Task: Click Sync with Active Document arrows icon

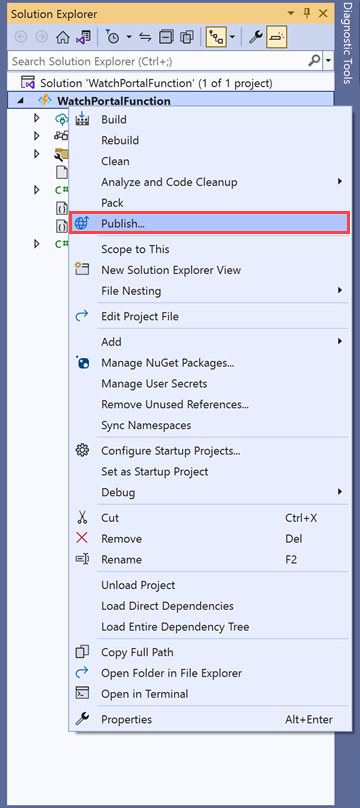Action: (x=145, y=37)
